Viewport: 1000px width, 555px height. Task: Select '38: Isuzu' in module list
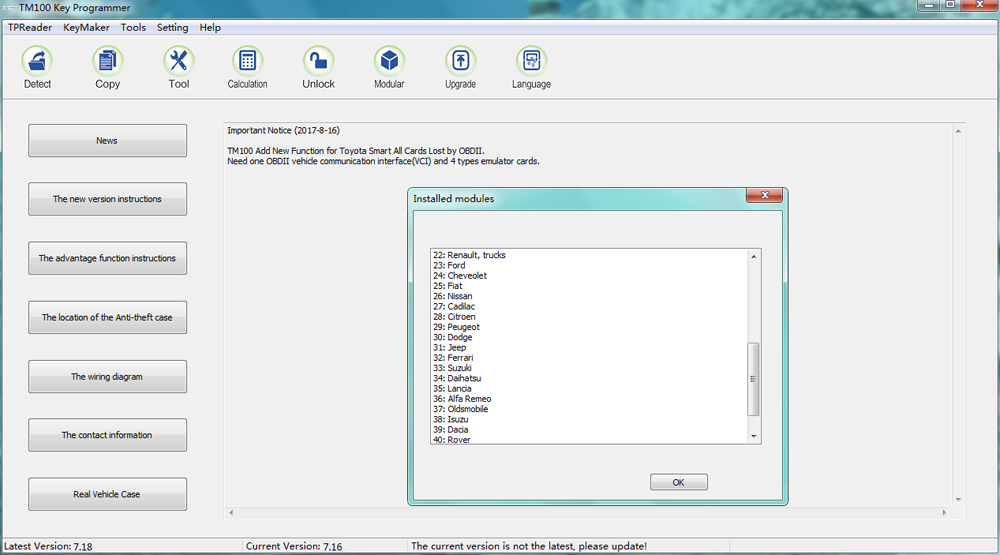coord(451,419)
